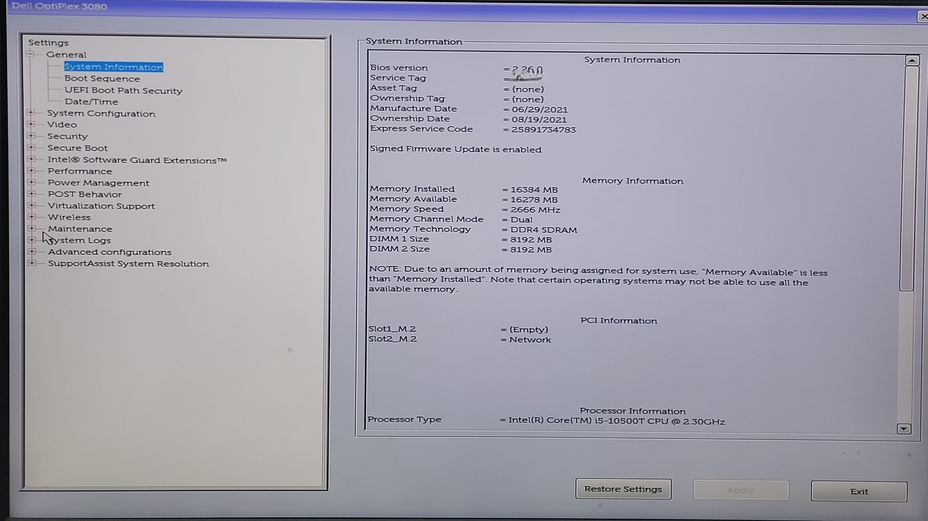This screenshot has height=521, width=928.
Task: Expand the Performance node
Action: (x=31, y=171)
